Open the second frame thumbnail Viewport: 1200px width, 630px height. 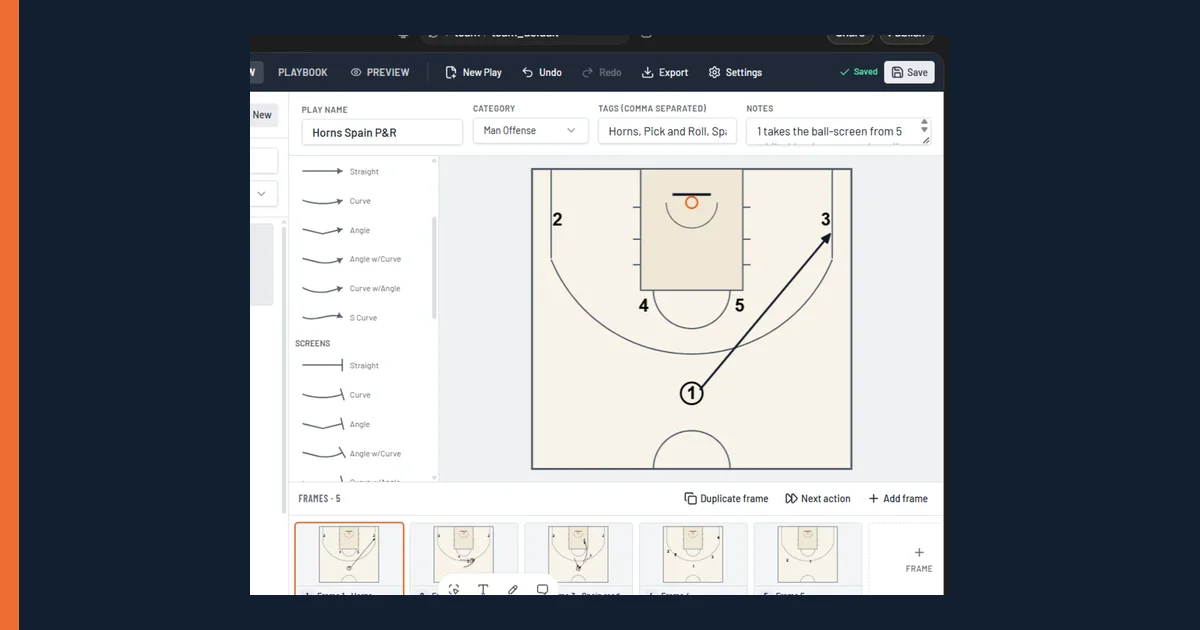[464, 558]
